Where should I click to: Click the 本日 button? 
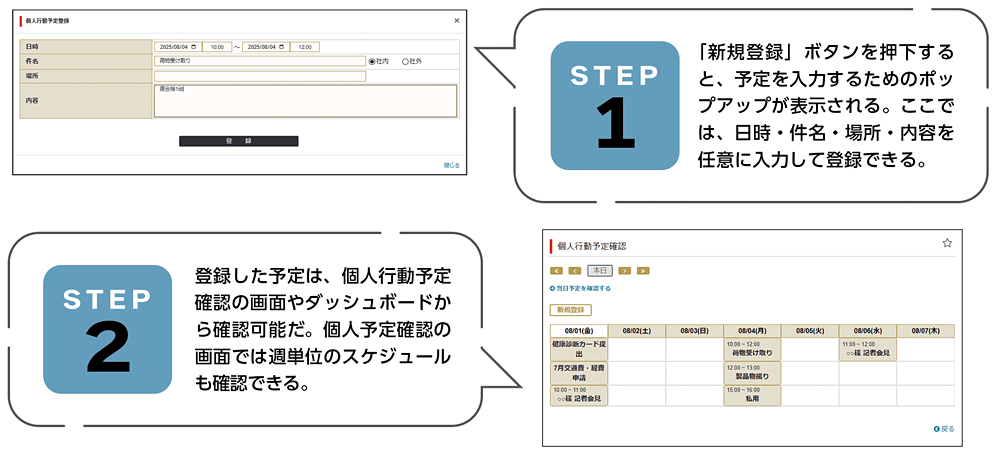pyautogui.click(x=599, y=270)
